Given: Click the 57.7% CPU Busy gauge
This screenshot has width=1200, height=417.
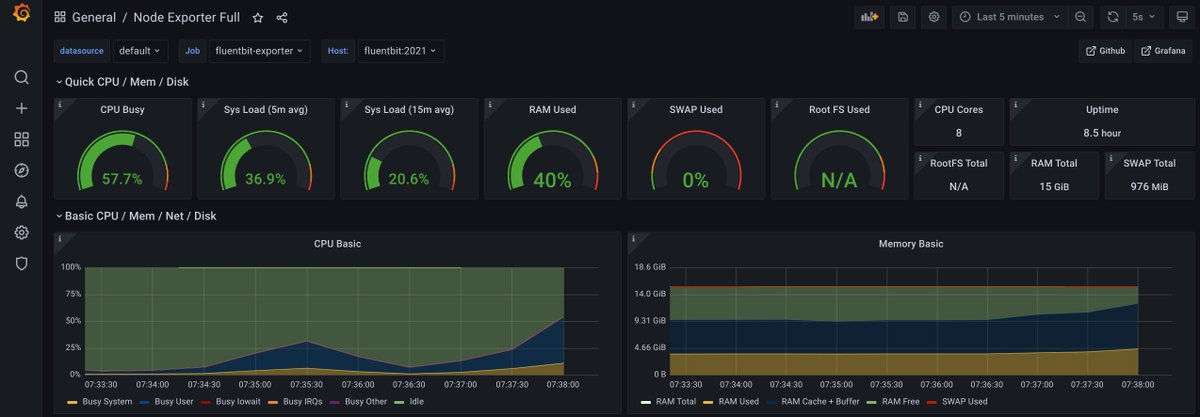Looking at the screenshot, I should pos(122,162).
